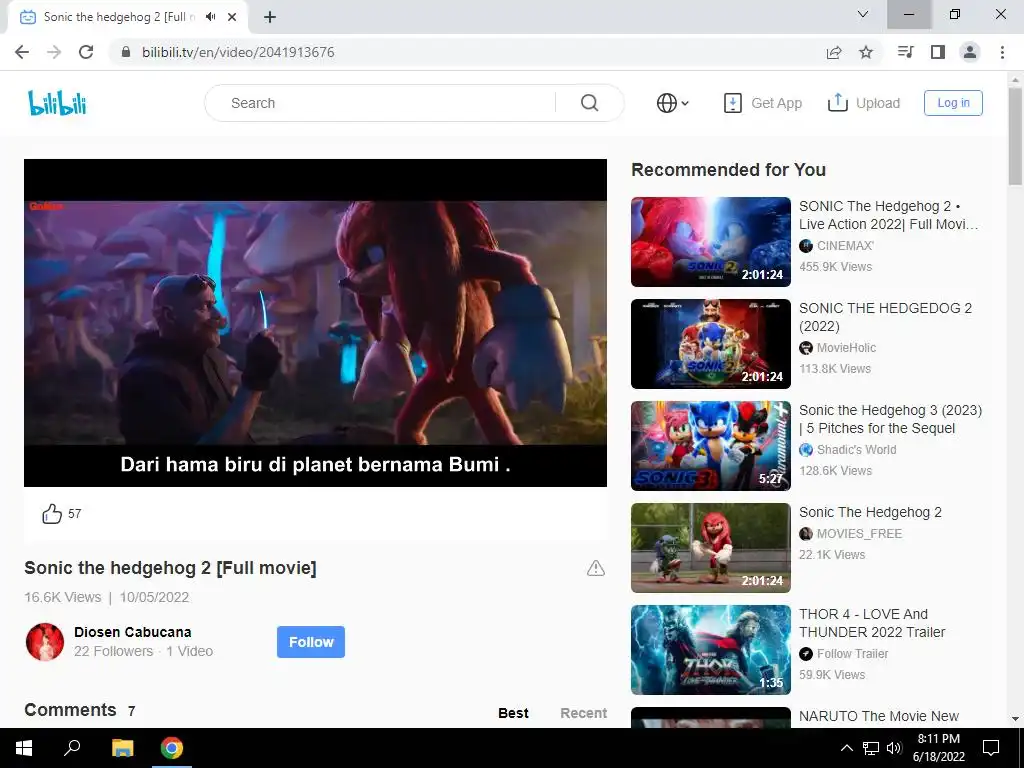Sort comments by Best
The height and width of the screenshot is (768, 1024).
click(x=513, y=713)
